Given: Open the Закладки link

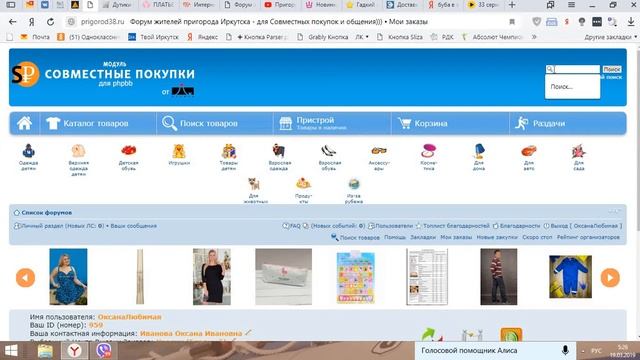Looking at the screenshot, I should pyautogui.click(x=423, y=237).
